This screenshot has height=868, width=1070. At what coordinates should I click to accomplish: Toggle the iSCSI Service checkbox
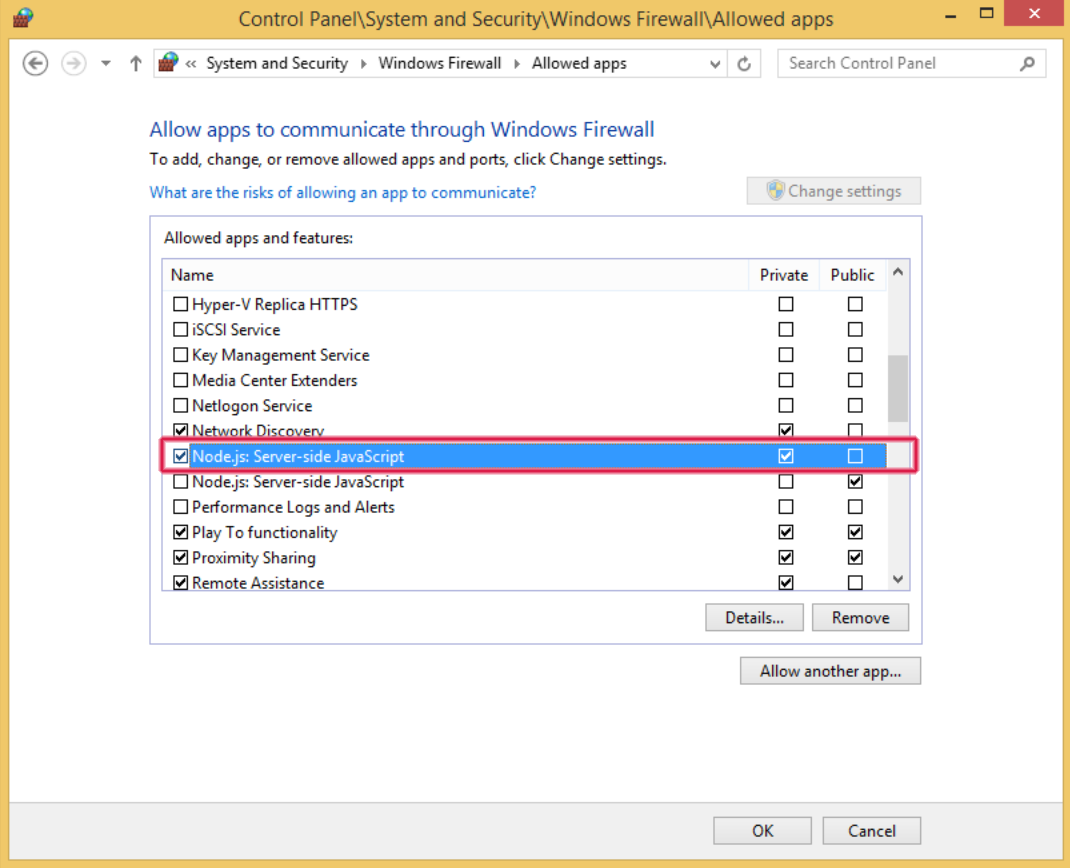[x=180, y=329]
